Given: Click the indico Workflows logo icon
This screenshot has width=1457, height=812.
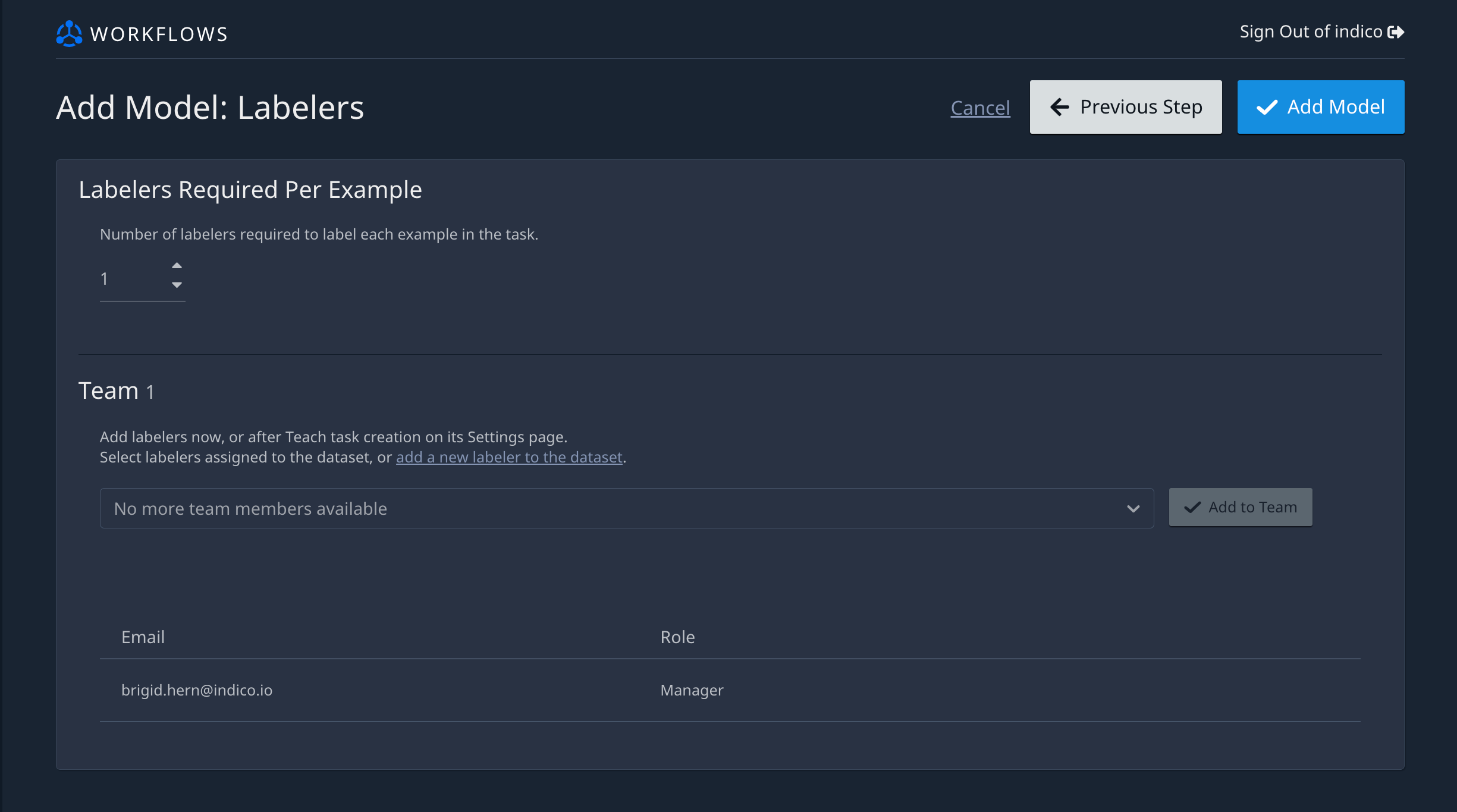Looking at the screenshot, I should [x=69, y=34].
